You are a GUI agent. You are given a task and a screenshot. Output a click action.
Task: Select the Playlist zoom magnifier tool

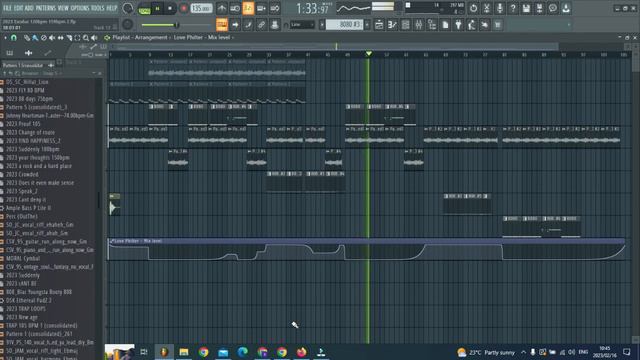[86, 38]
